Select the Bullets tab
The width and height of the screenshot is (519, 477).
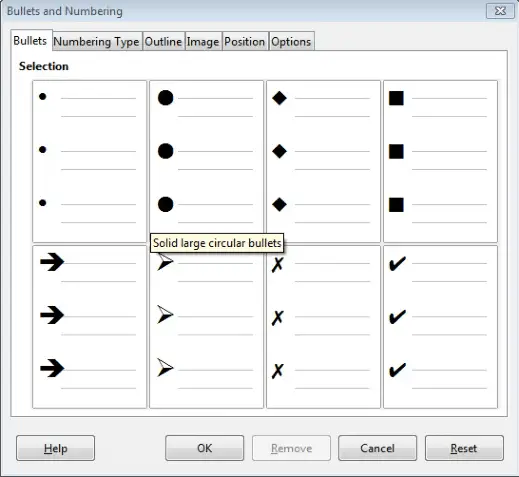tap(31, 41)
